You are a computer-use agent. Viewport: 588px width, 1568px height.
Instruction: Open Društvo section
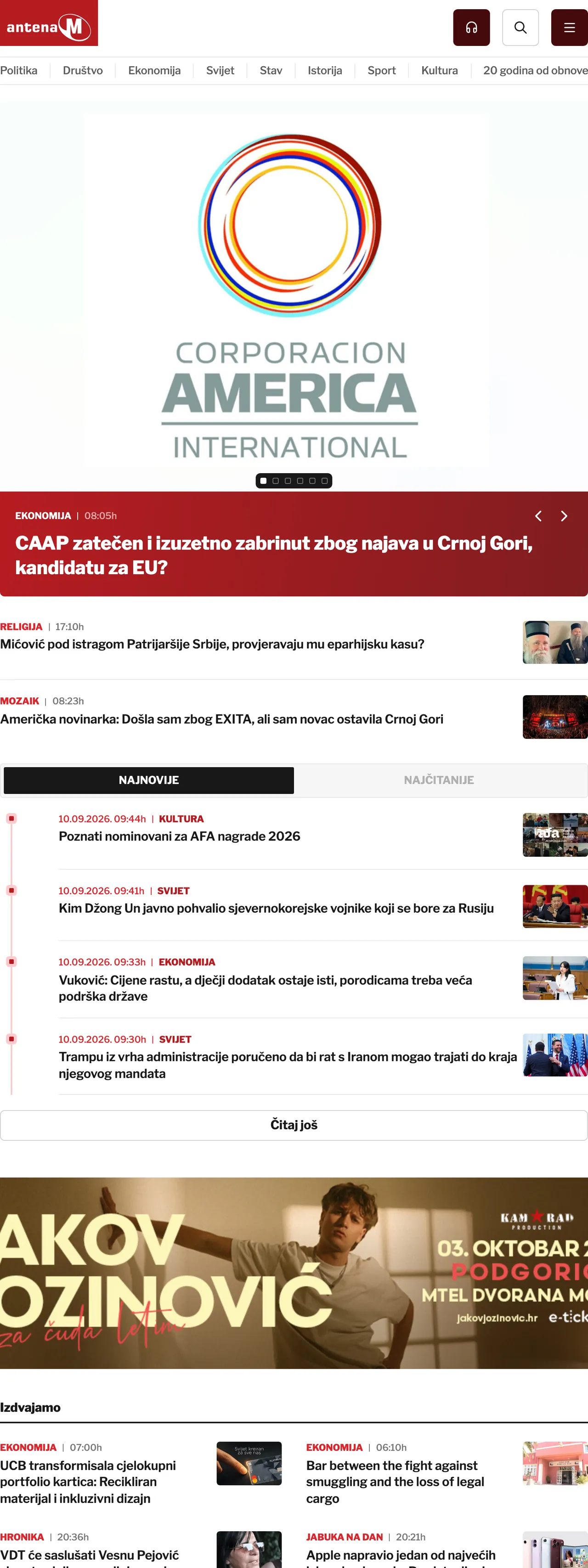point(83,71)
